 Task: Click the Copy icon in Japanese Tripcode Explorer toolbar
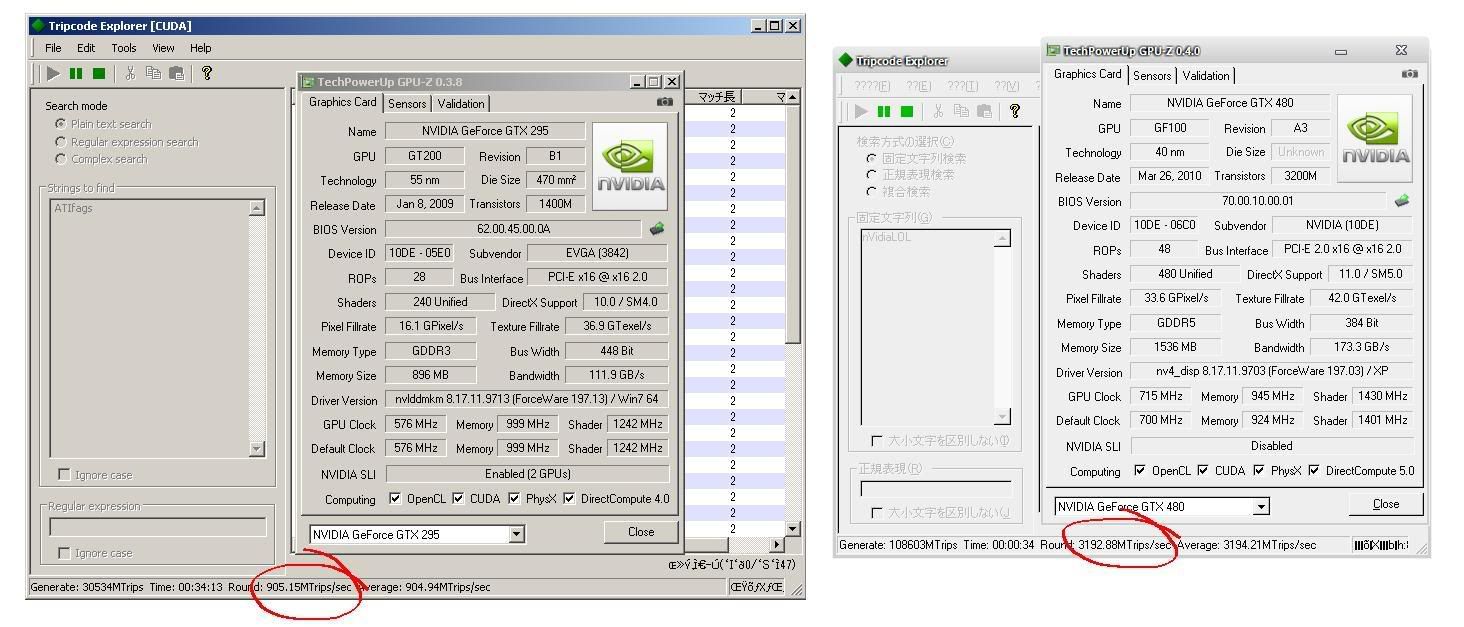[961, 111]
